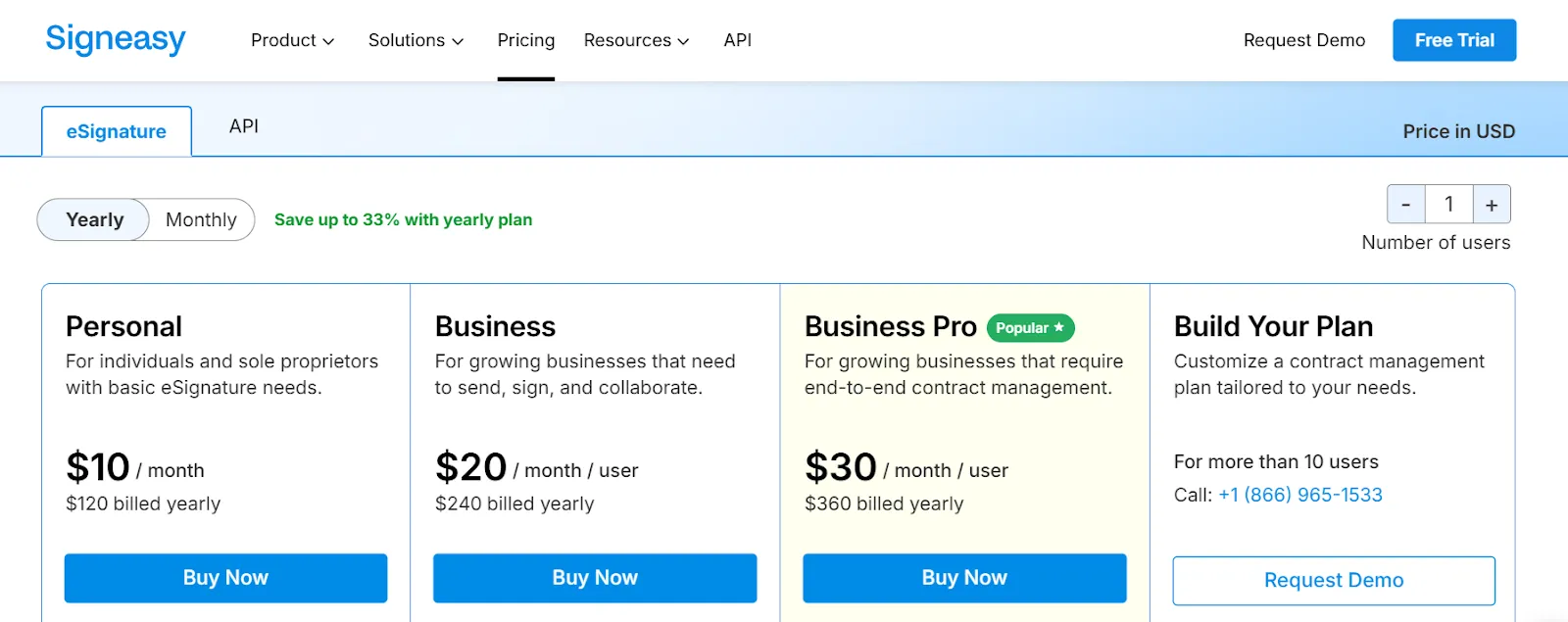
Task: Click the Signeasy logo
Action: click(x=116, y=39)
